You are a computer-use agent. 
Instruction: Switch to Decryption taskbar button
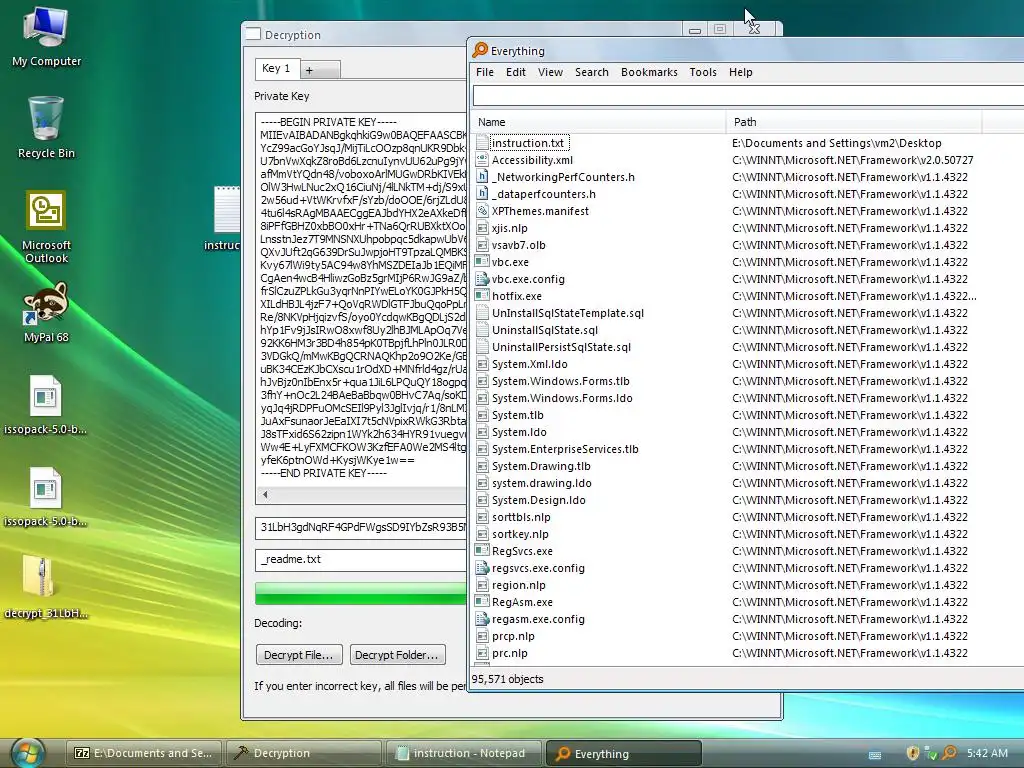tap(306, 753)
